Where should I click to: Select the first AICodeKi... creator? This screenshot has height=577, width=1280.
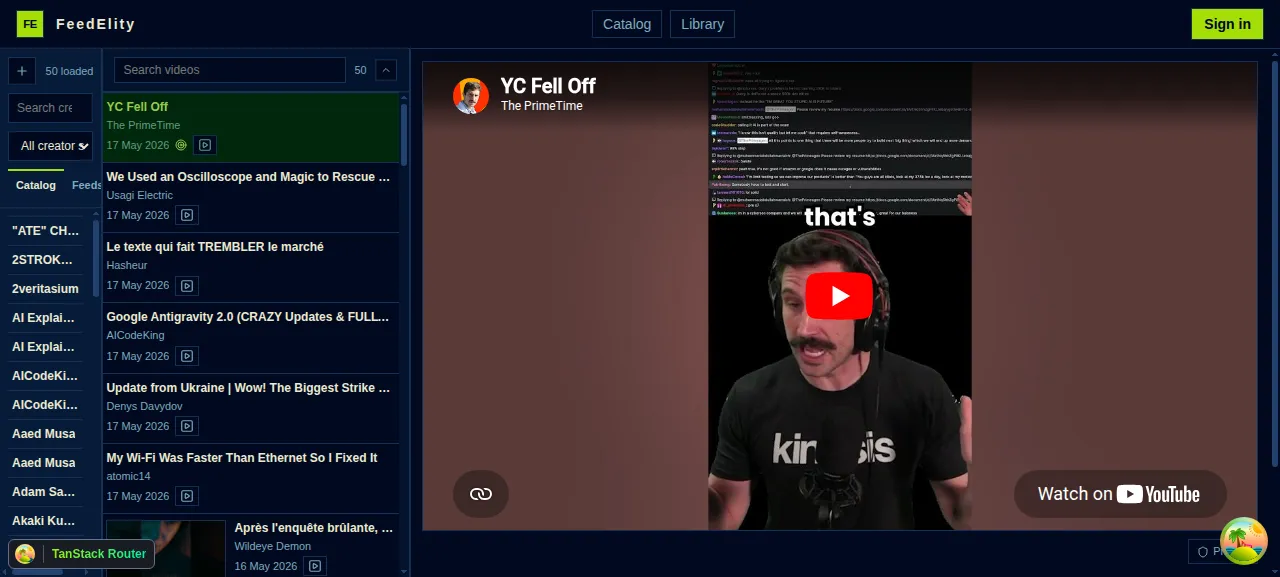pos(45,376)
